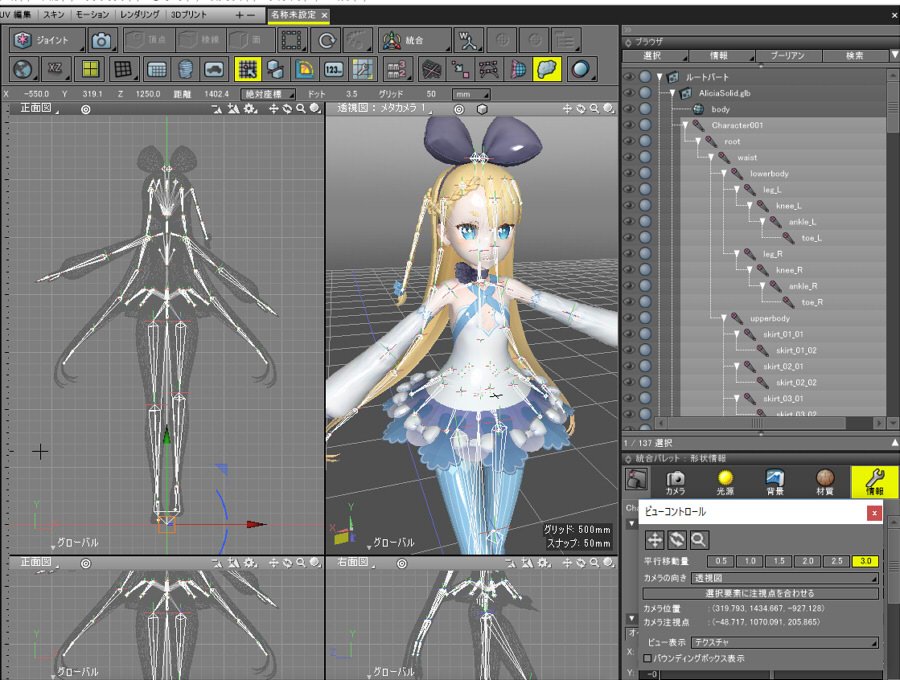Image resolution: width=900 pixels, height=680 pixels.
Task: Toggle visibility eye of knee_L row
Action: [629, 205]
